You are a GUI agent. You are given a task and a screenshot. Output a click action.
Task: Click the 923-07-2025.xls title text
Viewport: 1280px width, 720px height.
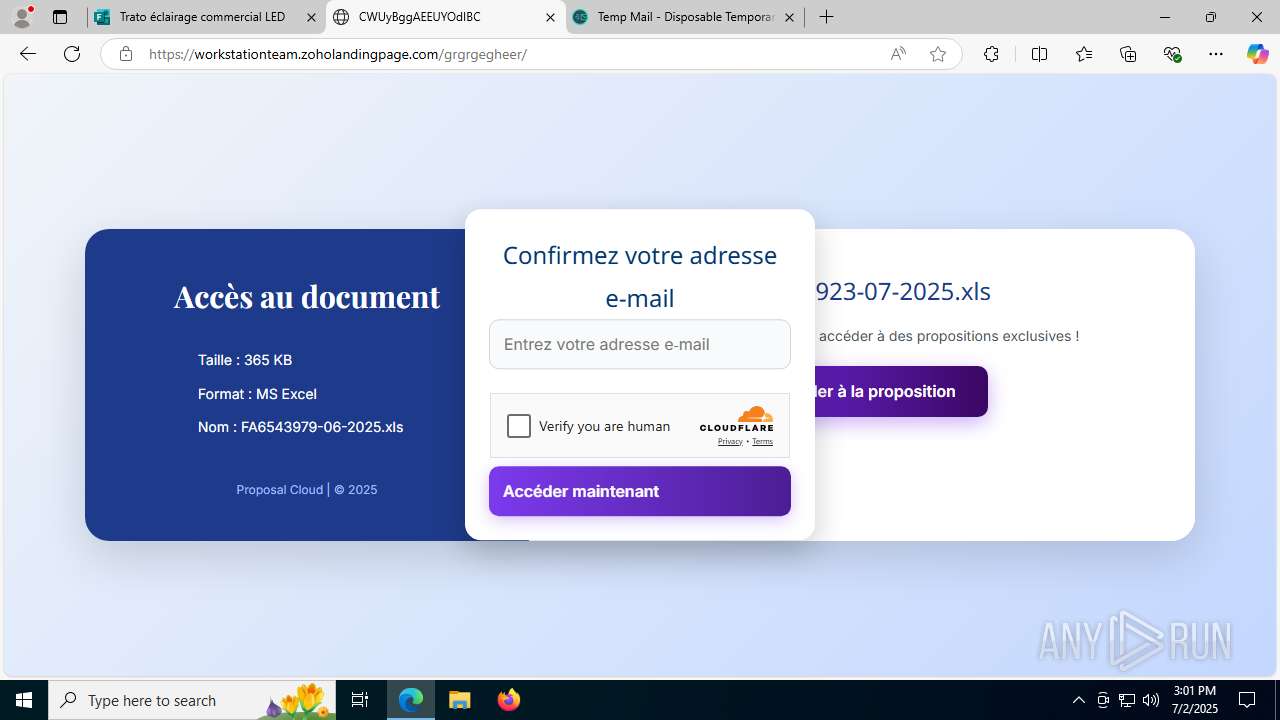coord(903,291)
